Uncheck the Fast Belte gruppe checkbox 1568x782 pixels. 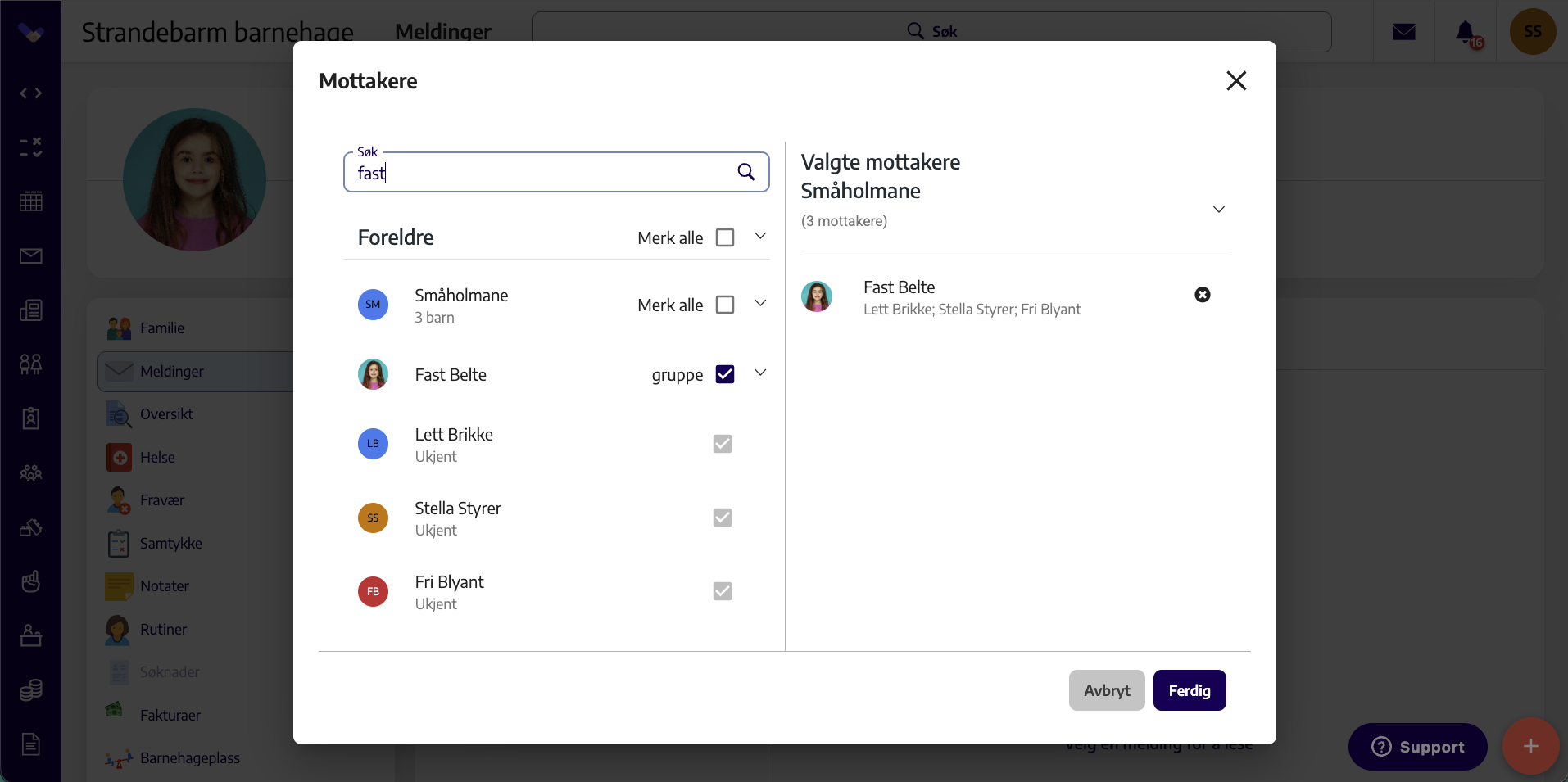[x=725, y=374]
